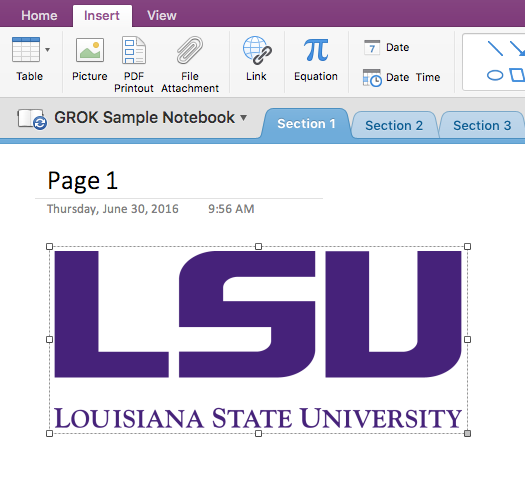Image resolution: width=525 pixels, height=485 pixels.
Task: Select the LSU logo image
Action: point(258,340)
